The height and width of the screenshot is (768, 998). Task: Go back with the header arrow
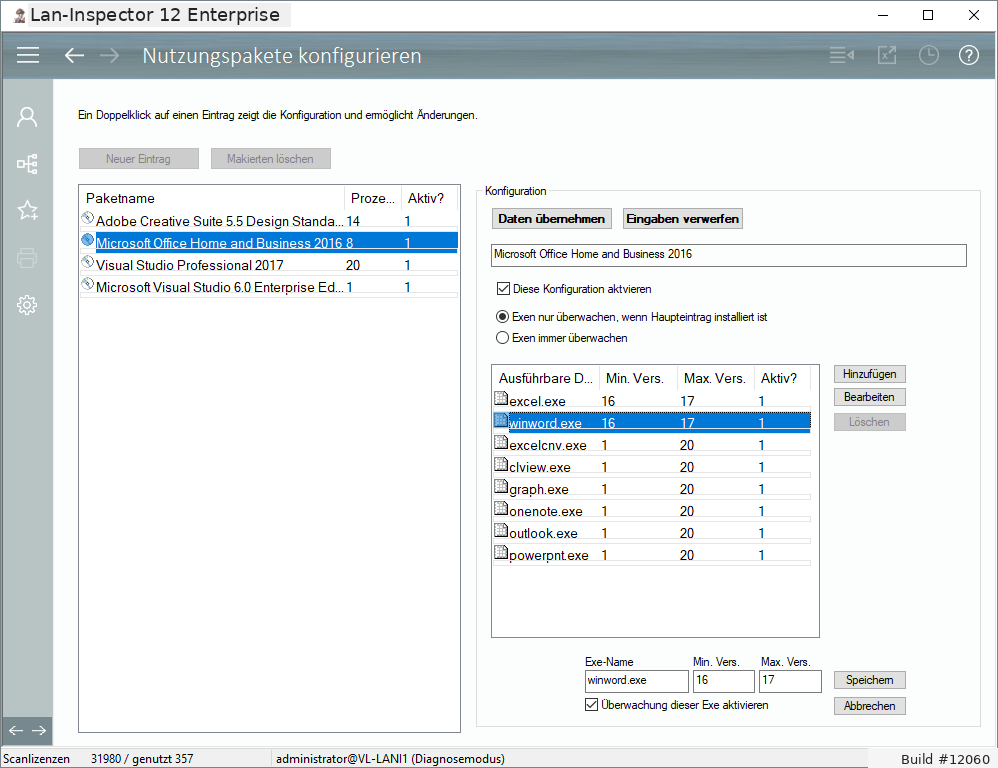pyautogui.click(x=74, y=55)
